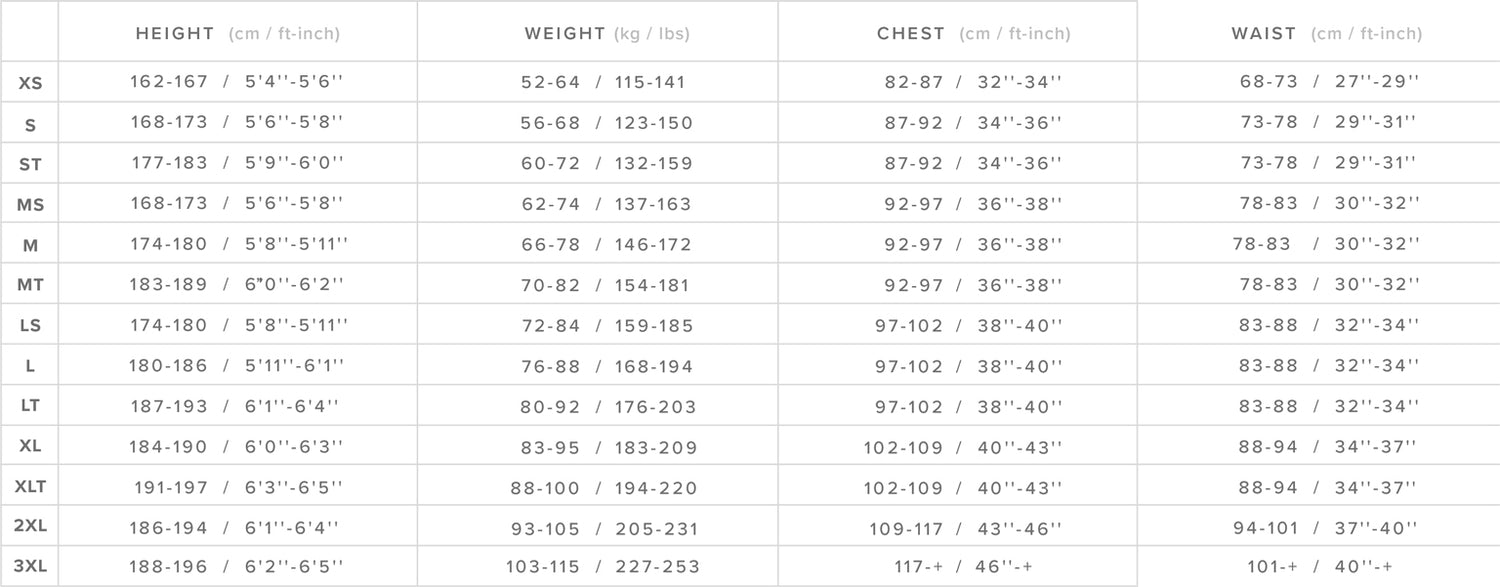Viewport: 1500px width, 587px height.
Task: Click the 2XL size row label
Action: (x=30, y=528)
